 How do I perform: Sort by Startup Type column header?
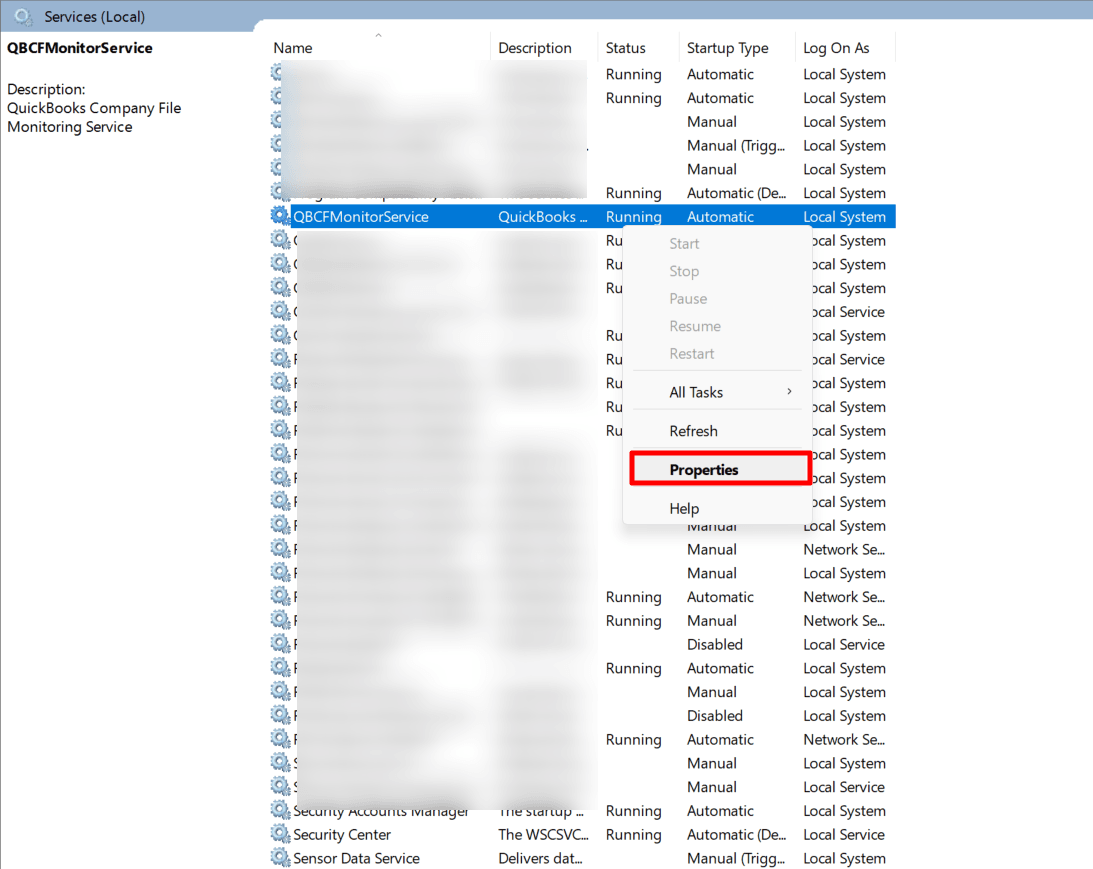(x=727, y=48)
